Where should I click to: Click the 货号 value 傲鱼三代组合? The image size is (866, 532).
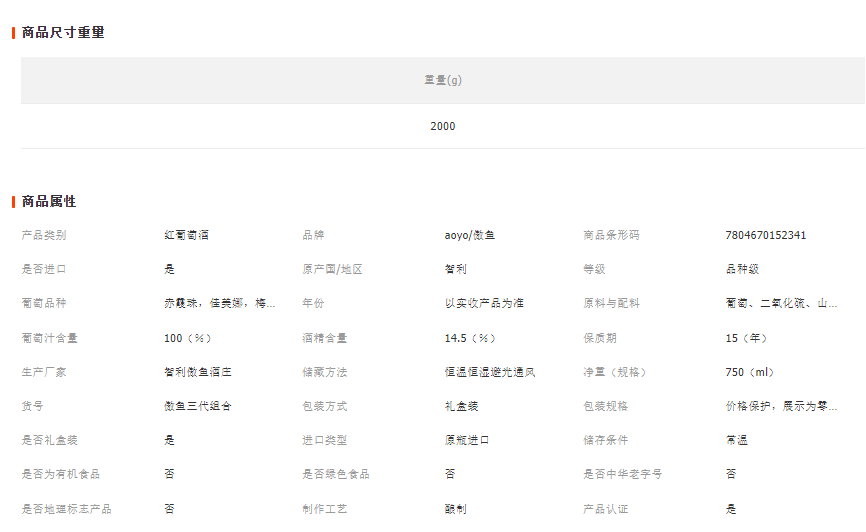(x=198, y=406)
